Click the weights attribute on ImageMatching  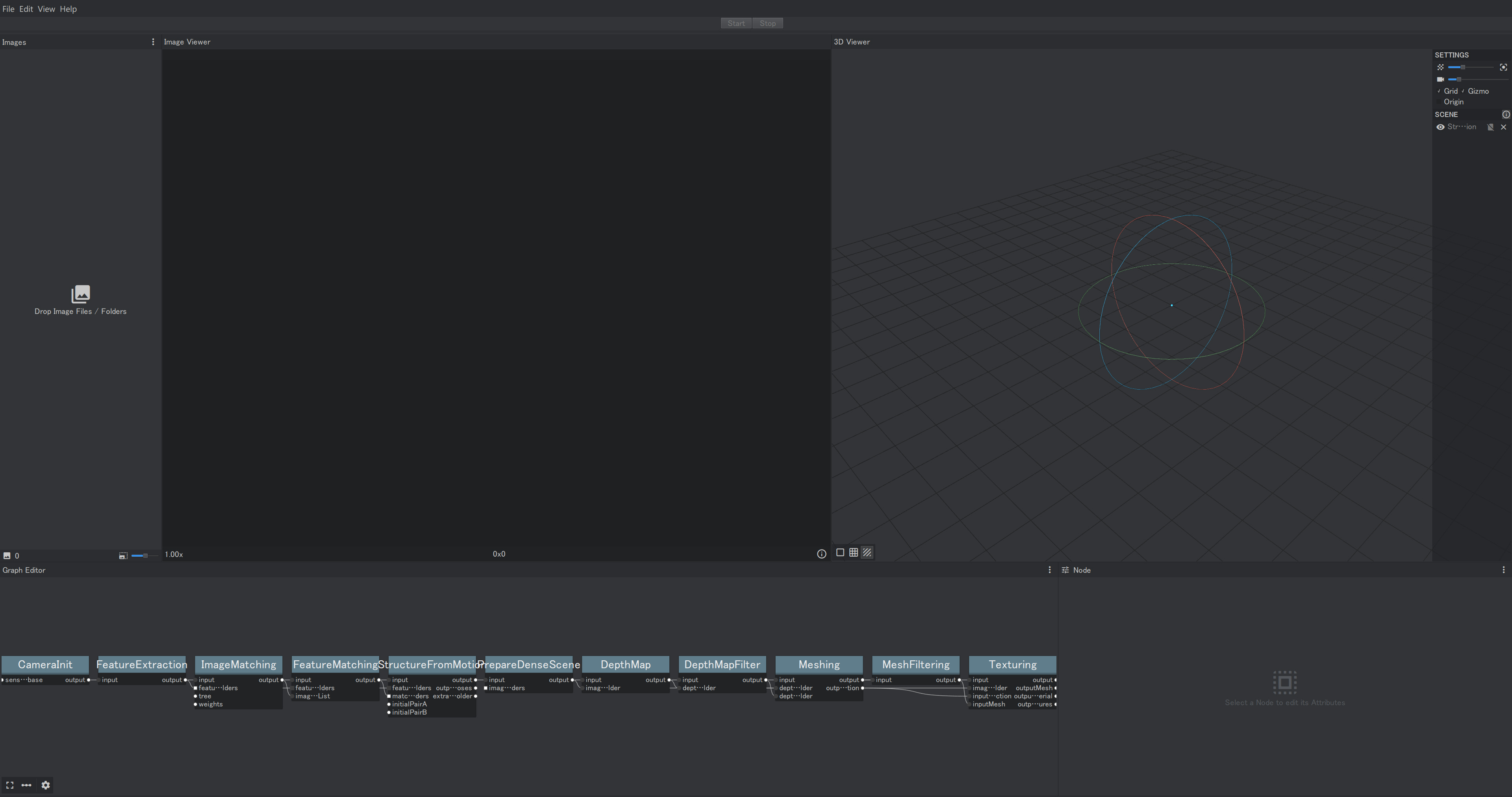click(x=211, y=705)
